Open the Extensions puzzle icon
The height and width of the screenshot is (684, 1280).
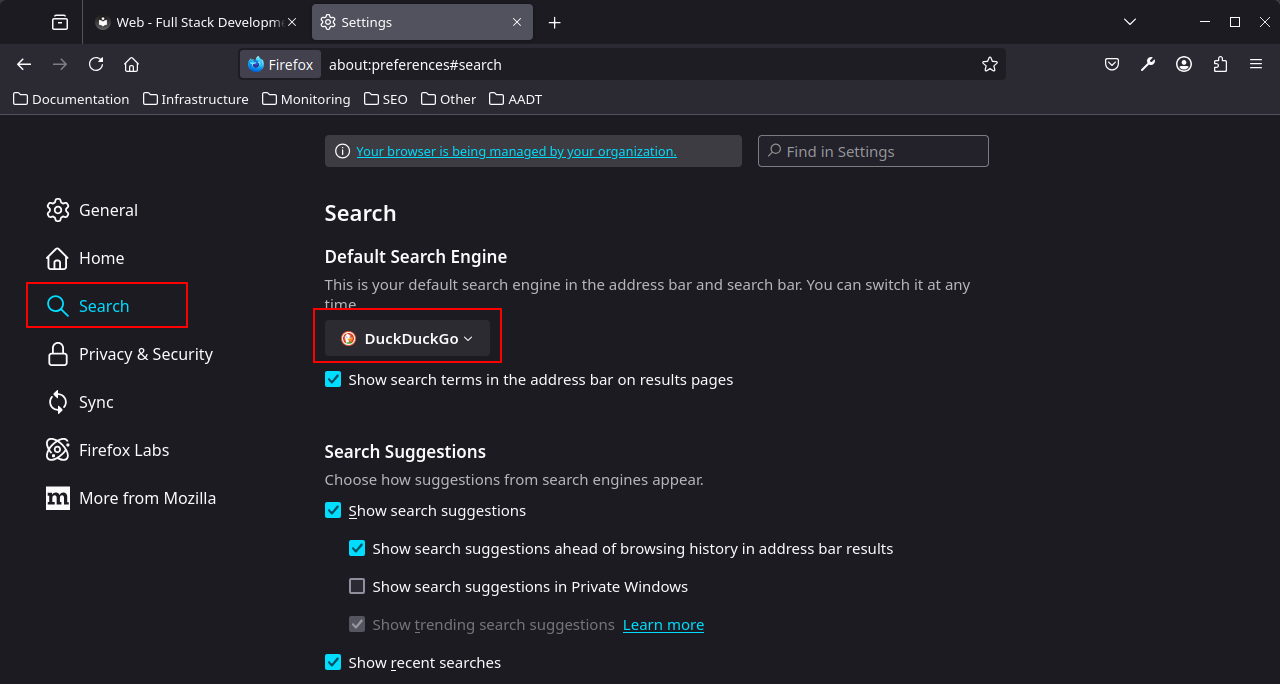[x=1220, y=64]
